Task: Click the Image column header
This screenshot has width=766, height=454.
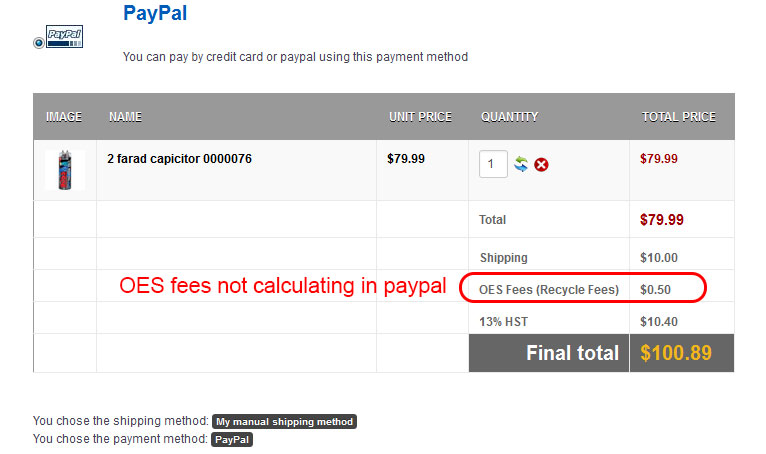Action: (64, 117)
